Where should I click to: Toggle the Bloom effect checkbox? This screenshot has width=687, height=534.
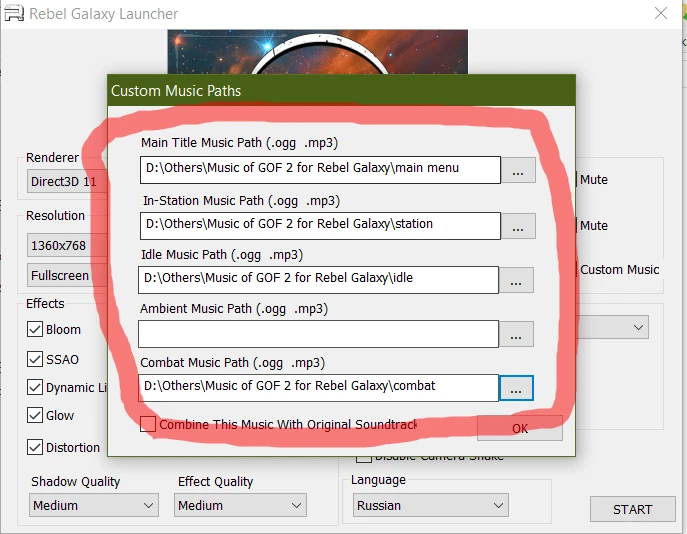[x=35, y=329]
